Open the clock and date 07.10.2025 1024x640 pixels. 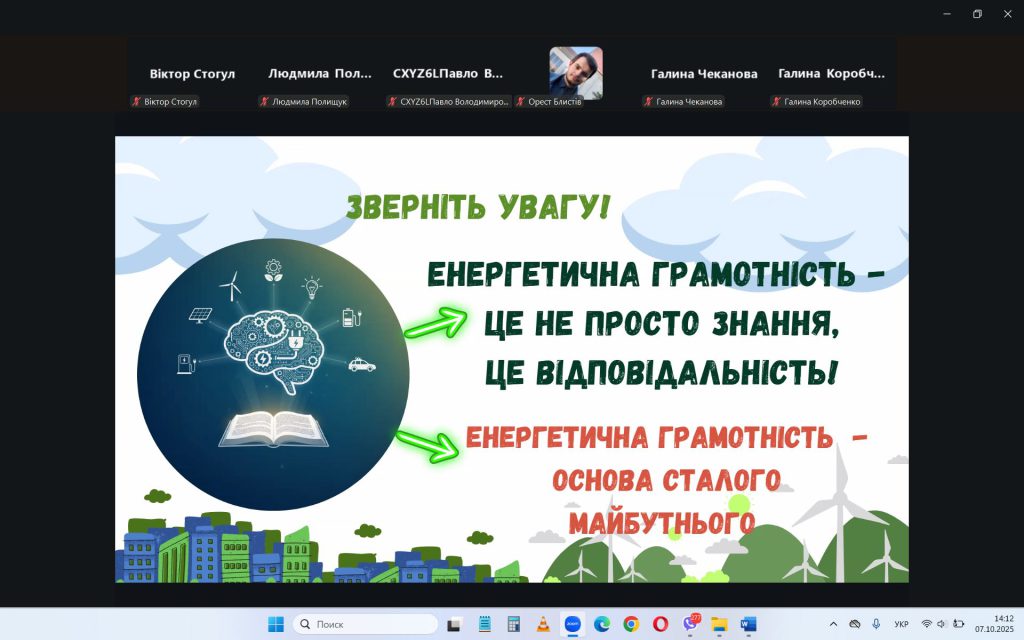click(x=994, y=624)
